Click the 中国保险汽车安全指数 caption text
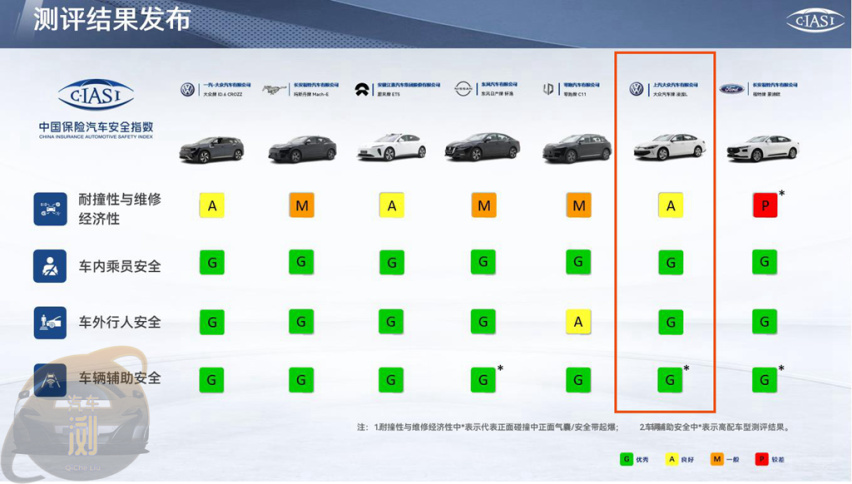 click(x=96, y=127)
